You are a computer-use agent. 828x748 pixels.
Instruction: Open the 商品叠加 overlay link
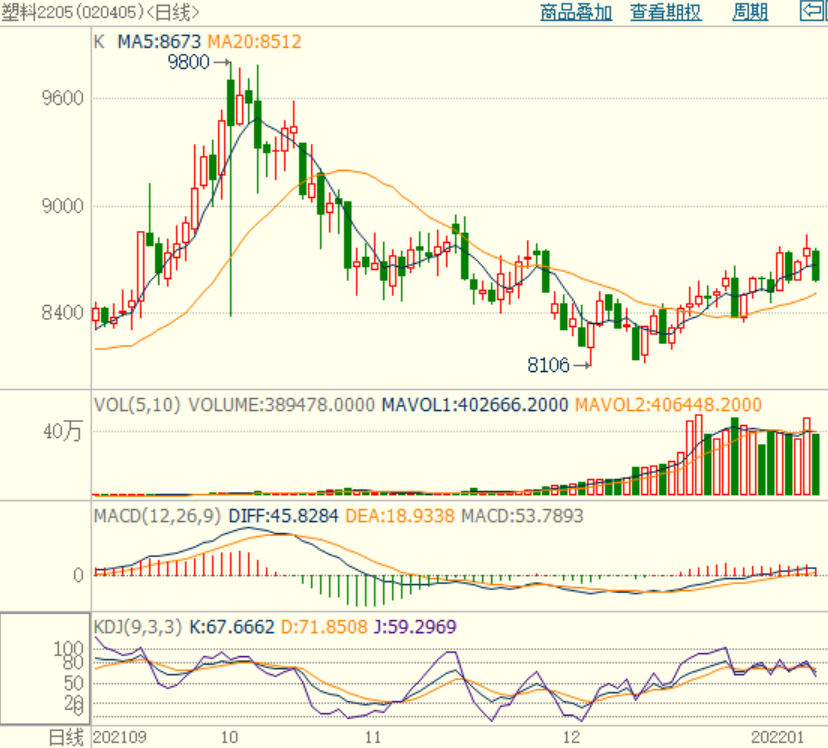point(575,12)
